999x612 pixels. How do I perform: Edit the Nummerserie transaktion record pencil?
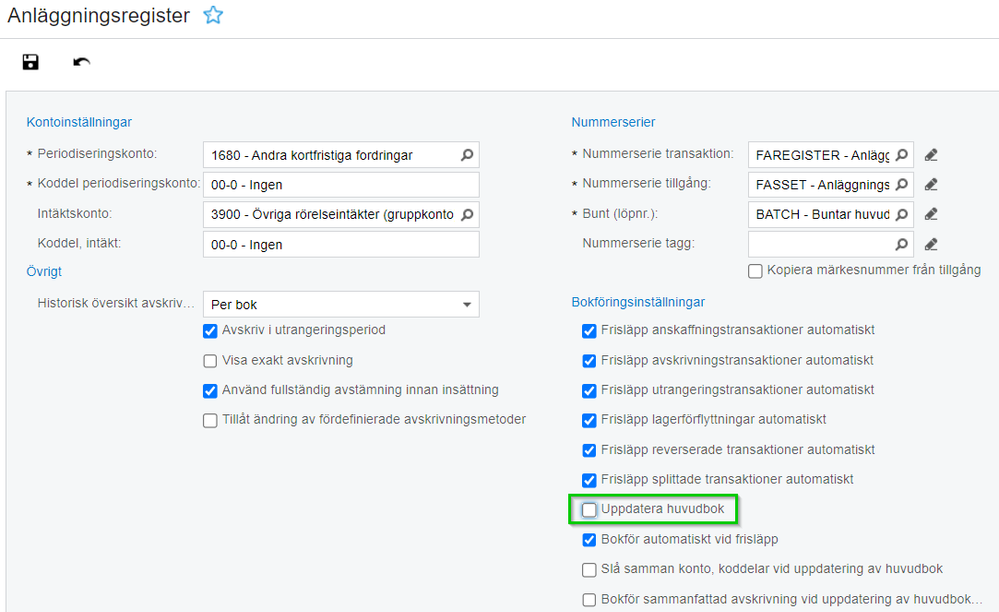point(931,155)
